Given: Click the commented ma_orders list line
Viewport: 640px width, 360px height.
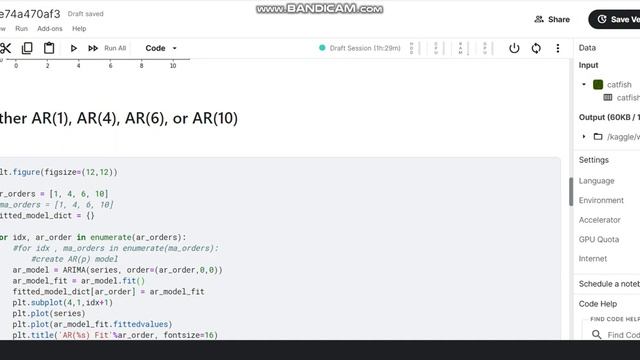Looking at the screenshot, I should coord(56,205).
